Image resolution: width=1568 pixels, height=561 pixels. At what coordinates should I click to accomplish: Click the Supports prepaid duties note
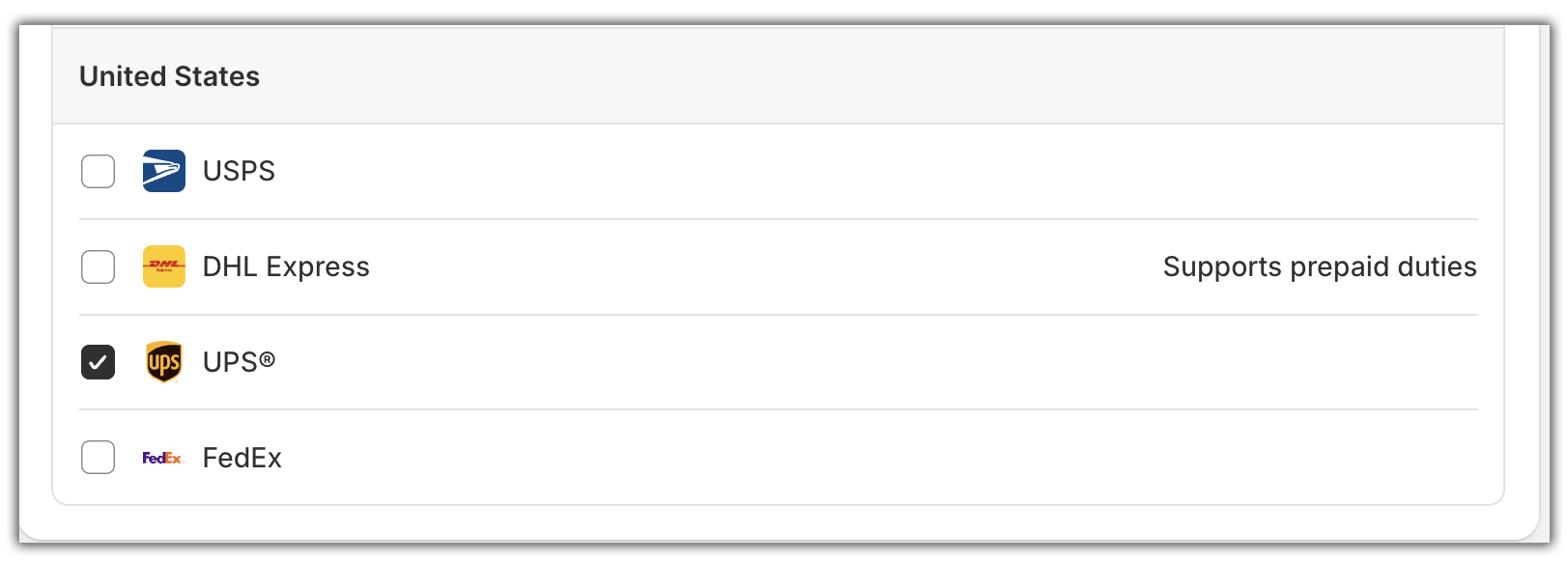pyautogui.click(x=1319, y=266)
